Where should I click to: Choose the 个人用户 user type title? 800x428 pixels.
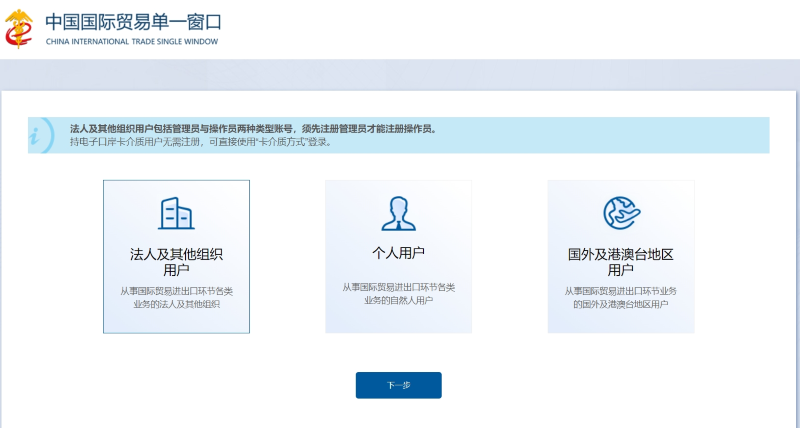(398, 252)
